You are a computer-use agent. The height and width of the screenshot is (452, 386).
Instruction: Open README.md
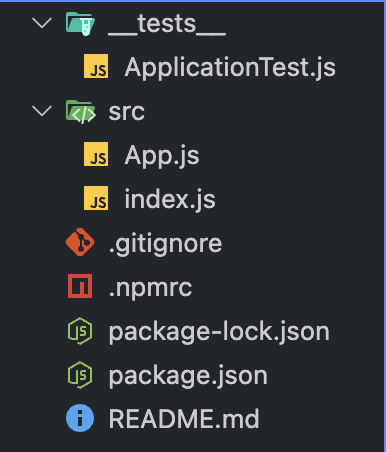click(x=184, y=419)
